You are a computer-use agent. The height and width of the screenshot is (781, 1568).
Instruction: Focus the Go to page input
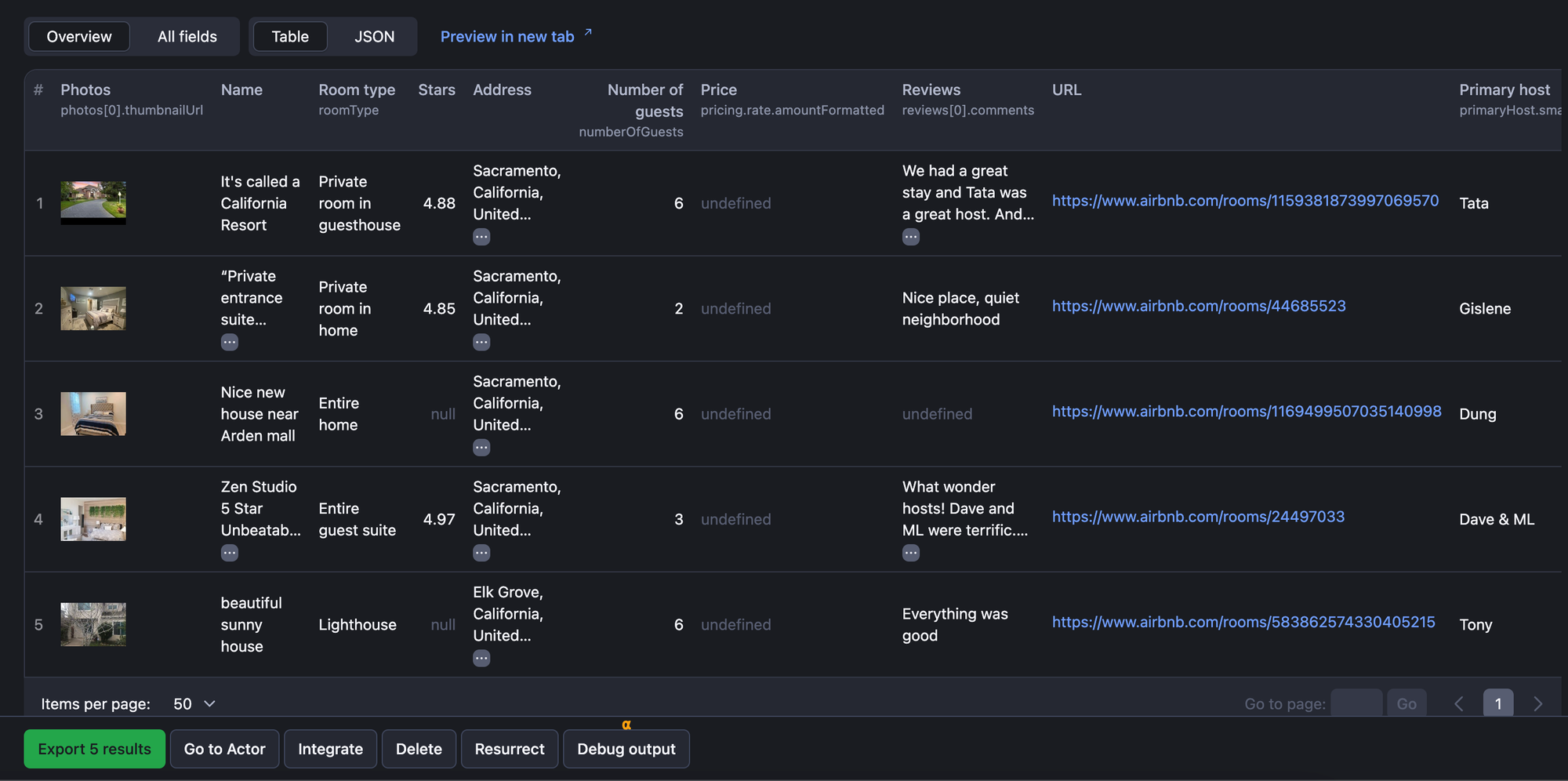point(1356,704)
